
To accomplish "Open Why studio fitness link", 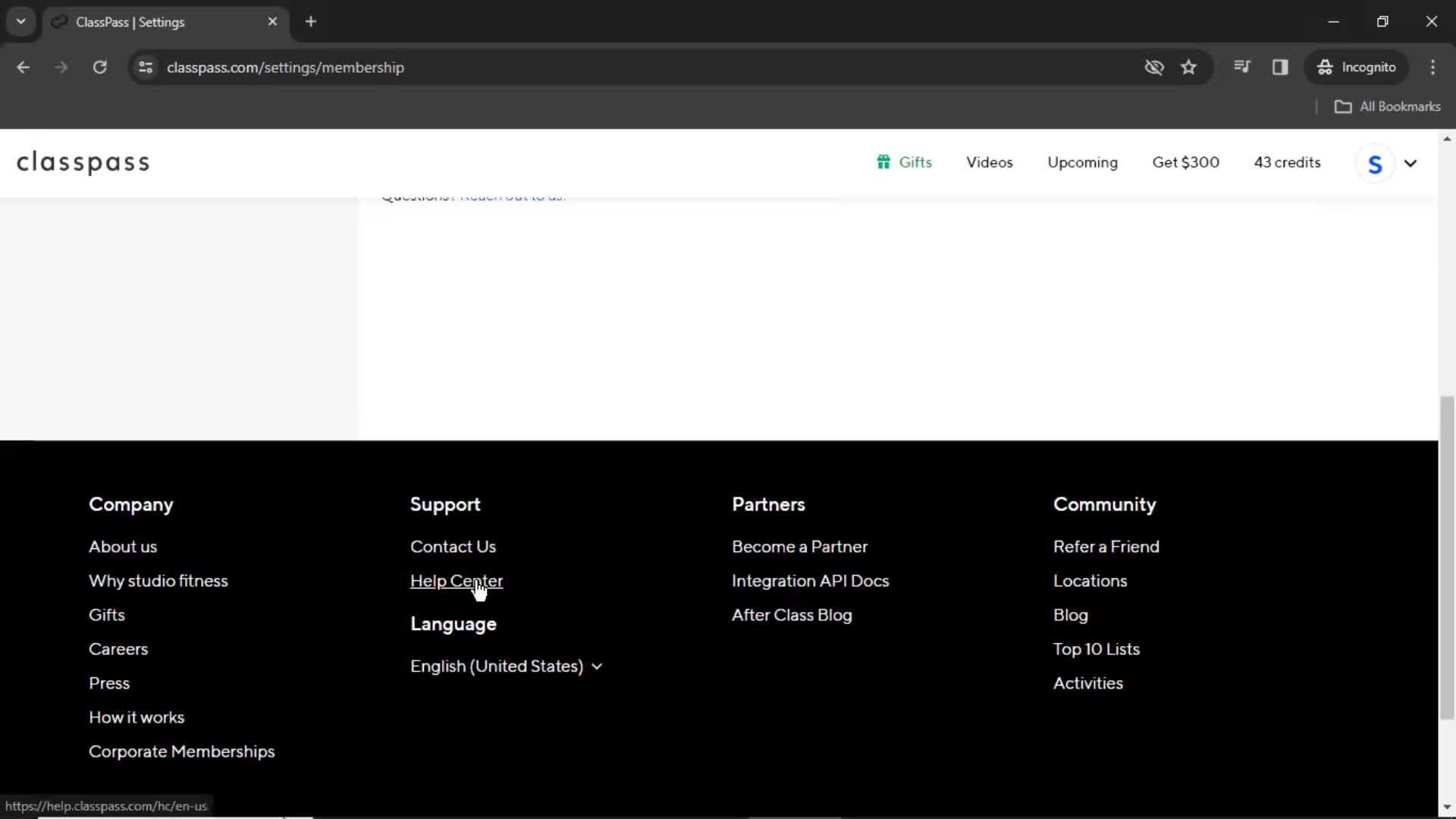I will (158, 581).
